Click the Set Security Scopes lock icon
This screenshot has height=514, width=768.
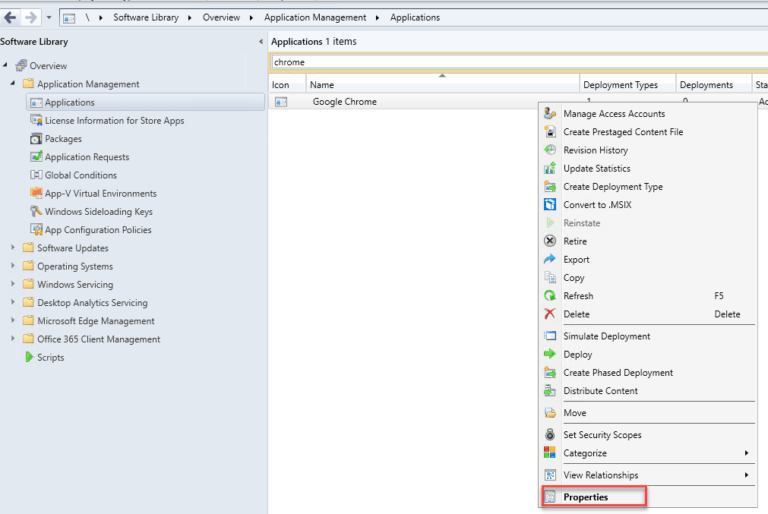pyautogui.click(x=550, y=435)
